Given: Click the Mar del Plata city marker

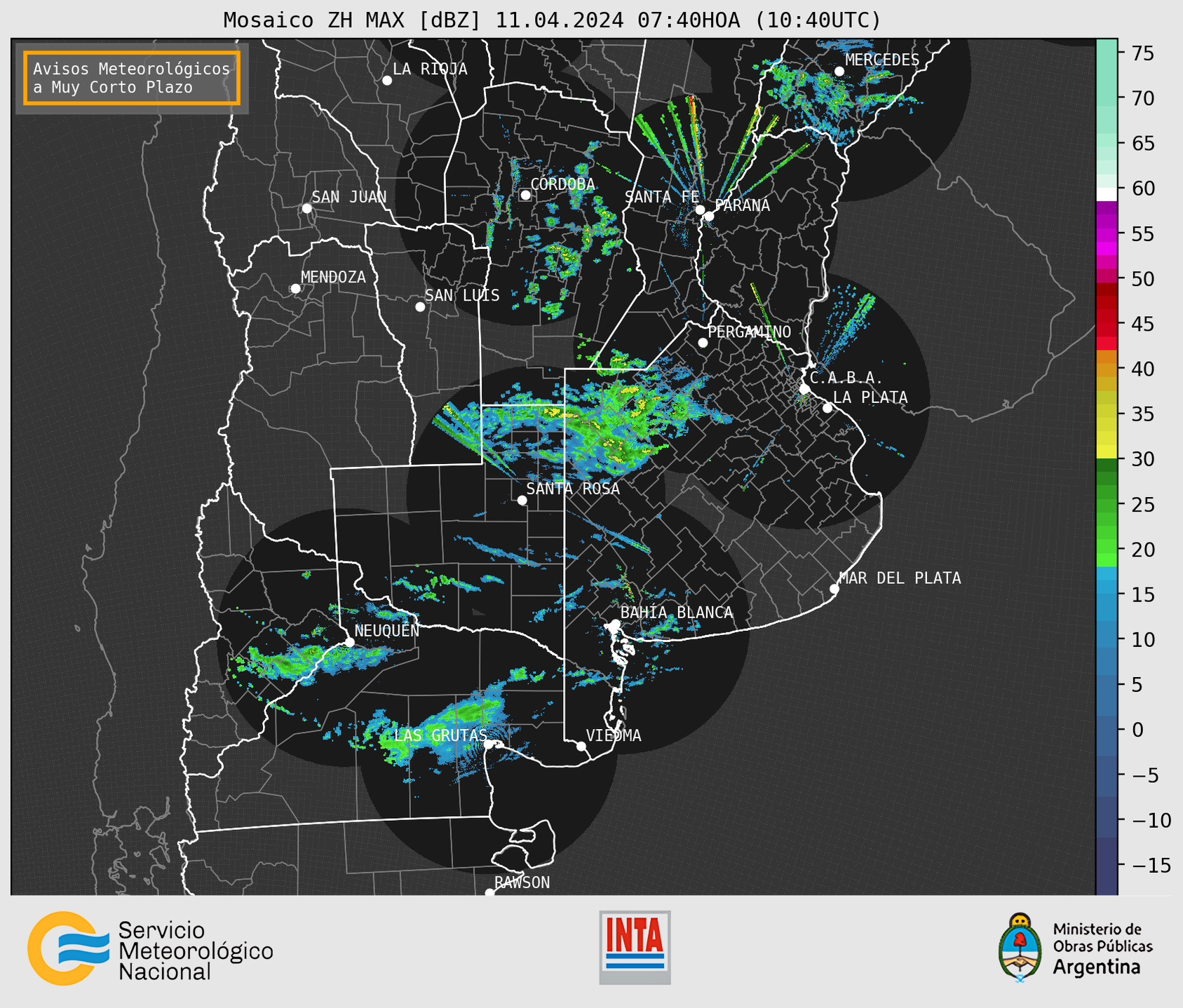Looking at the screenshot, I should click(834, 589).
